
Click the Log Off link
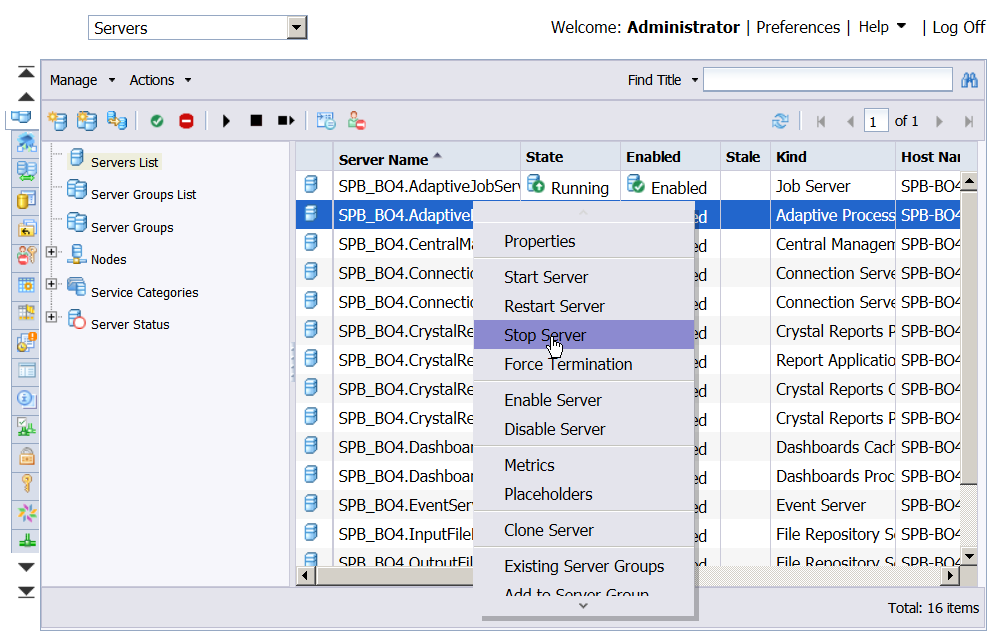point(959,27)
